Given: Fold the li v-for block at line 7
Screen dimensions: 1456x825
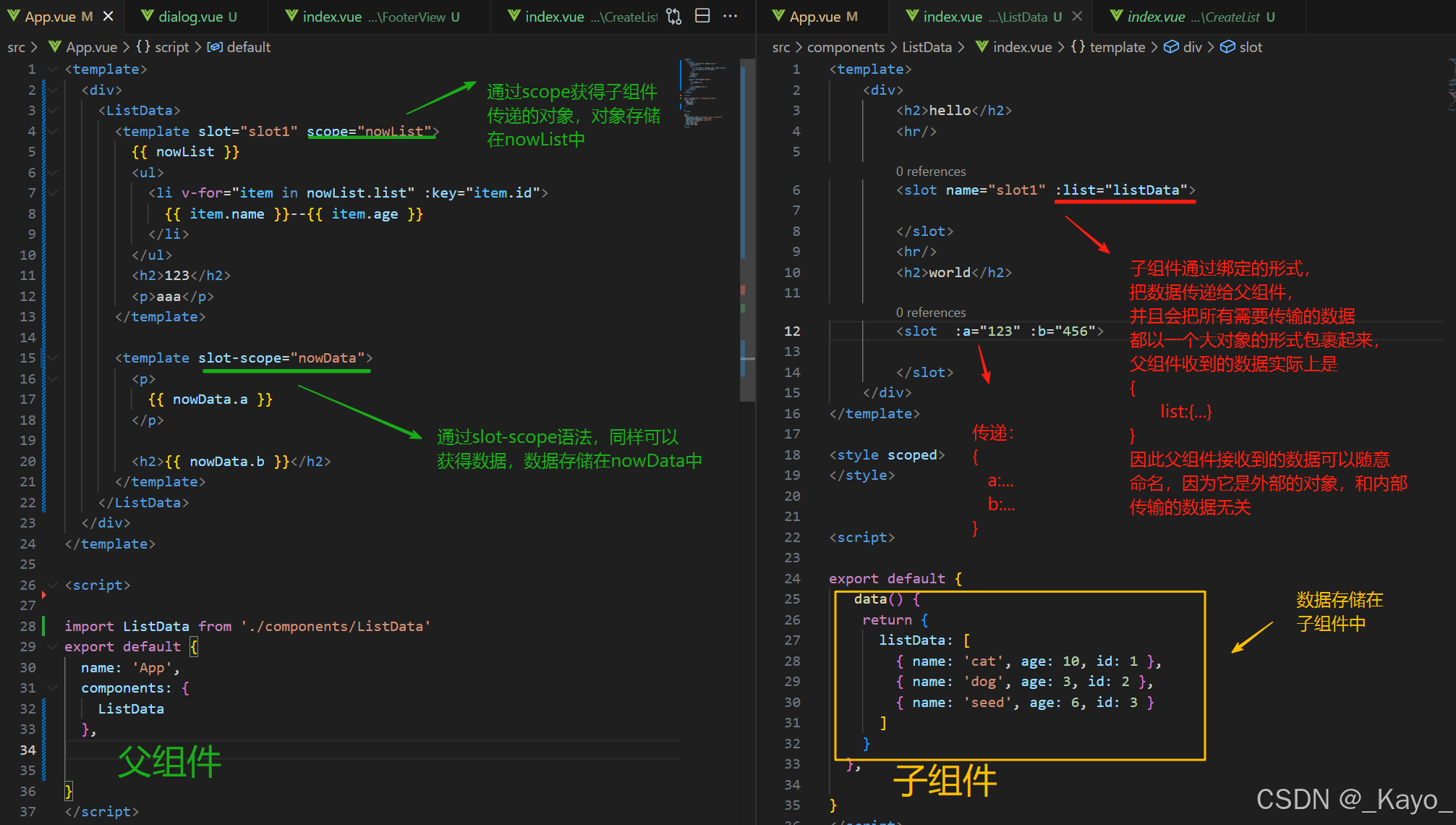Looking at the screenshot, I should tap(53, 193).
